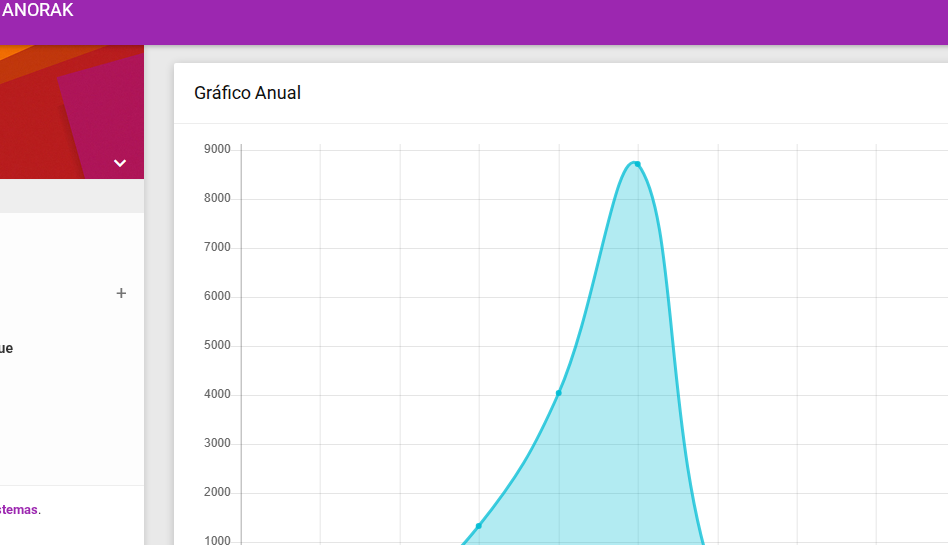This screenshot has width=948, height=545.
Task: Select the chart data point near 4000
Action: [x=558, y=393]
